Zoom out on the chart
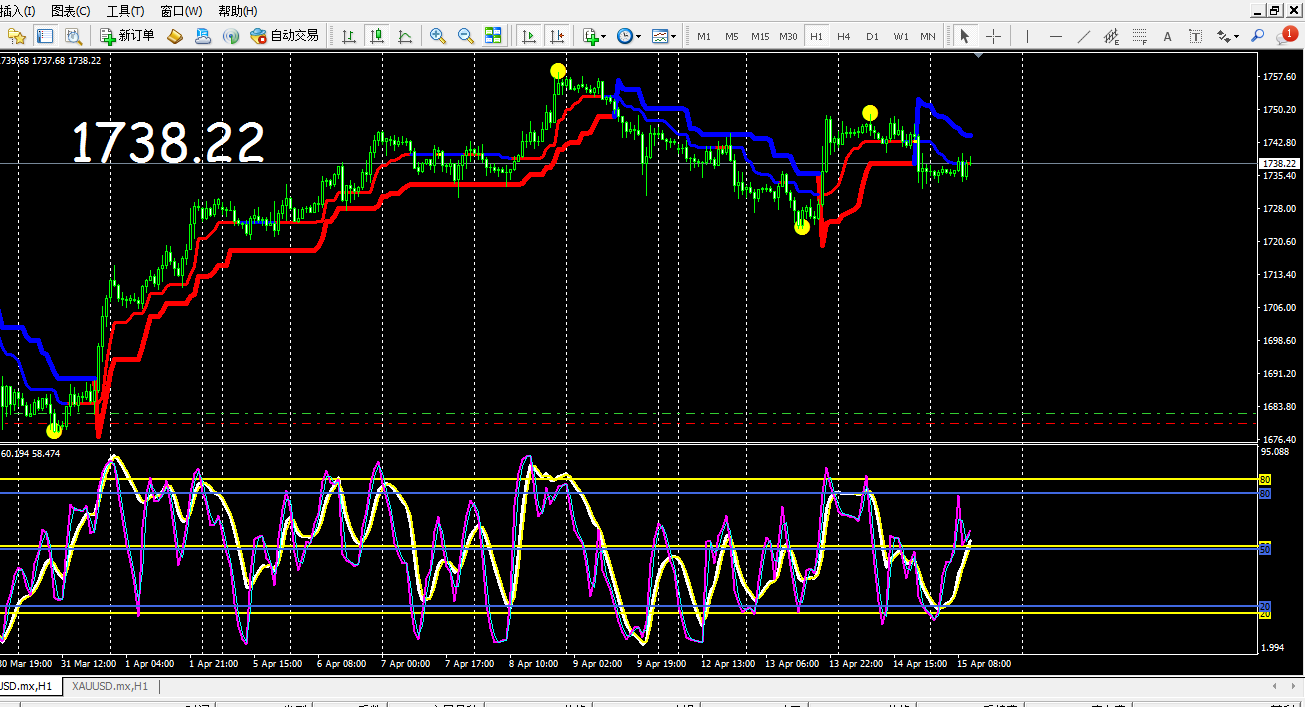The width and height of the screenshot is (1305, 707). pos(465,36)
